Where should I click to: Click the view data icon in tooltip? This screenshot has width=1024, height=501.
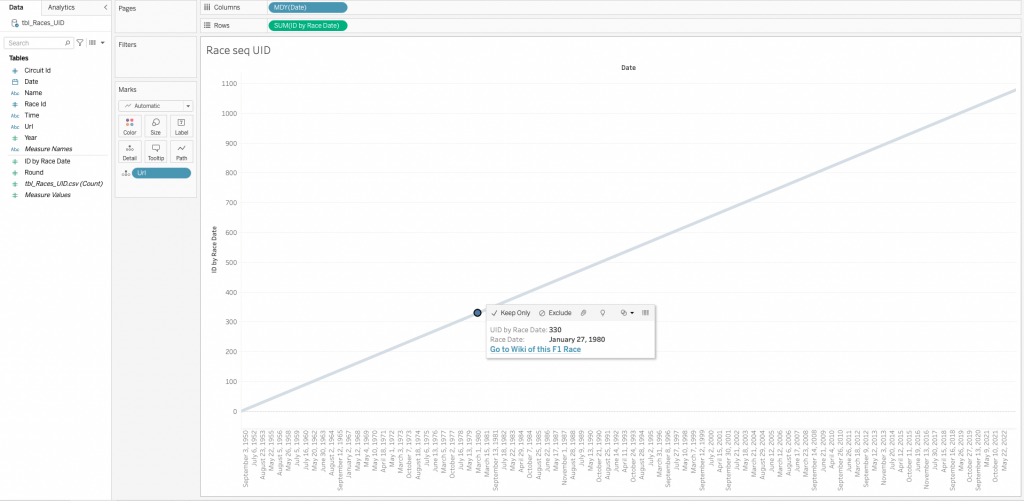coord(645,313)
